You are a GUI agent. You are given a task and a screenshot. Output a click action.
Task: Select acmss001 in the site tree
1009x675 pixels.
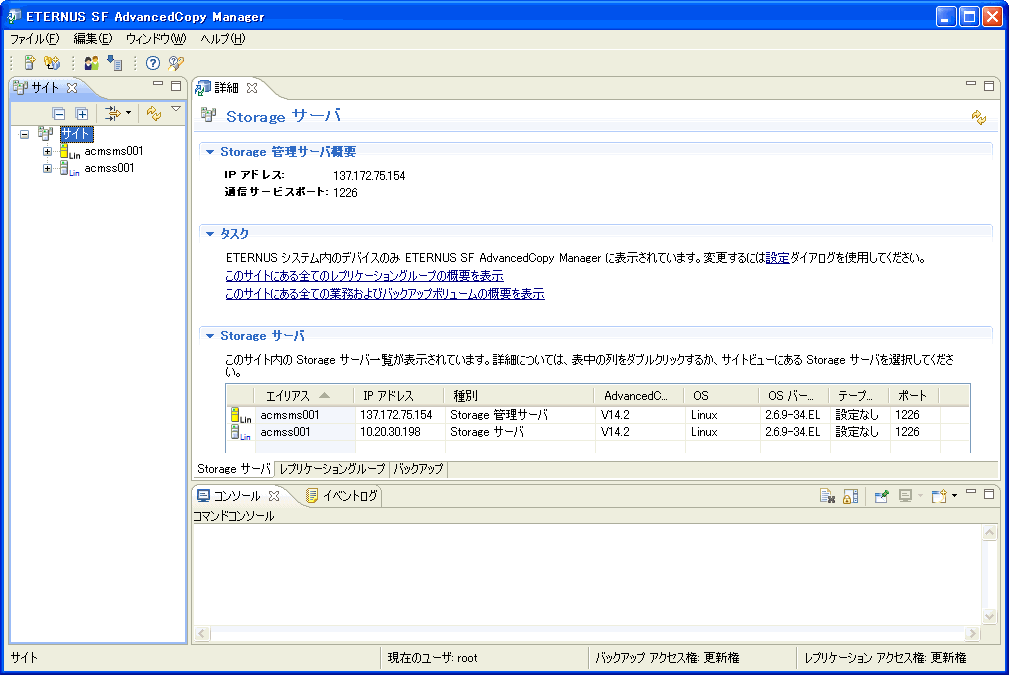tap(109, 168)
